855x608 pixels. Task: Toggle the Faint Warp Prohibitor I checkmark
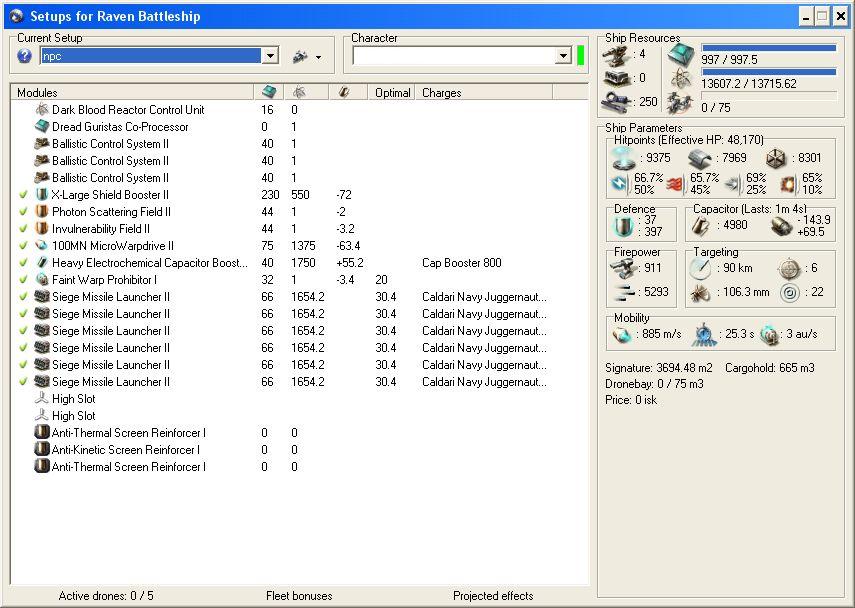23,280
